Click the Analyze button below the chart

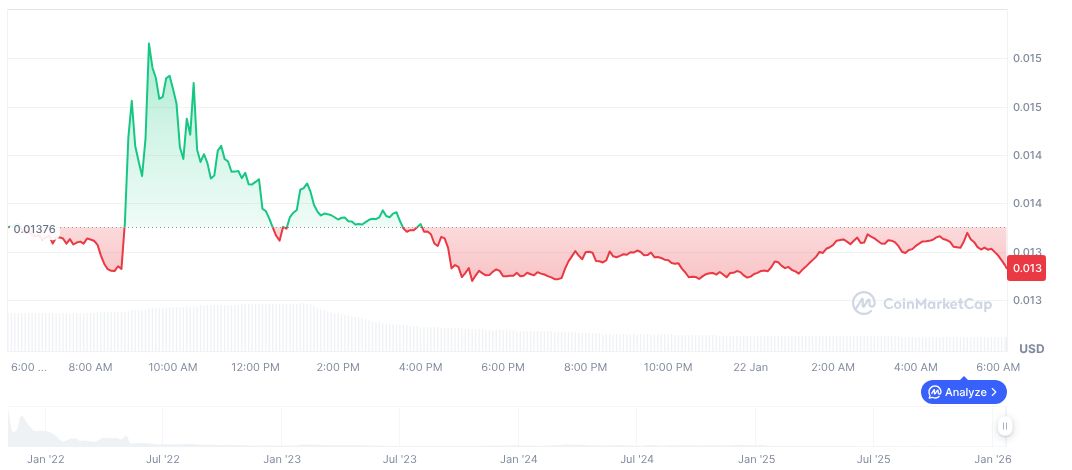pos(963,392)
